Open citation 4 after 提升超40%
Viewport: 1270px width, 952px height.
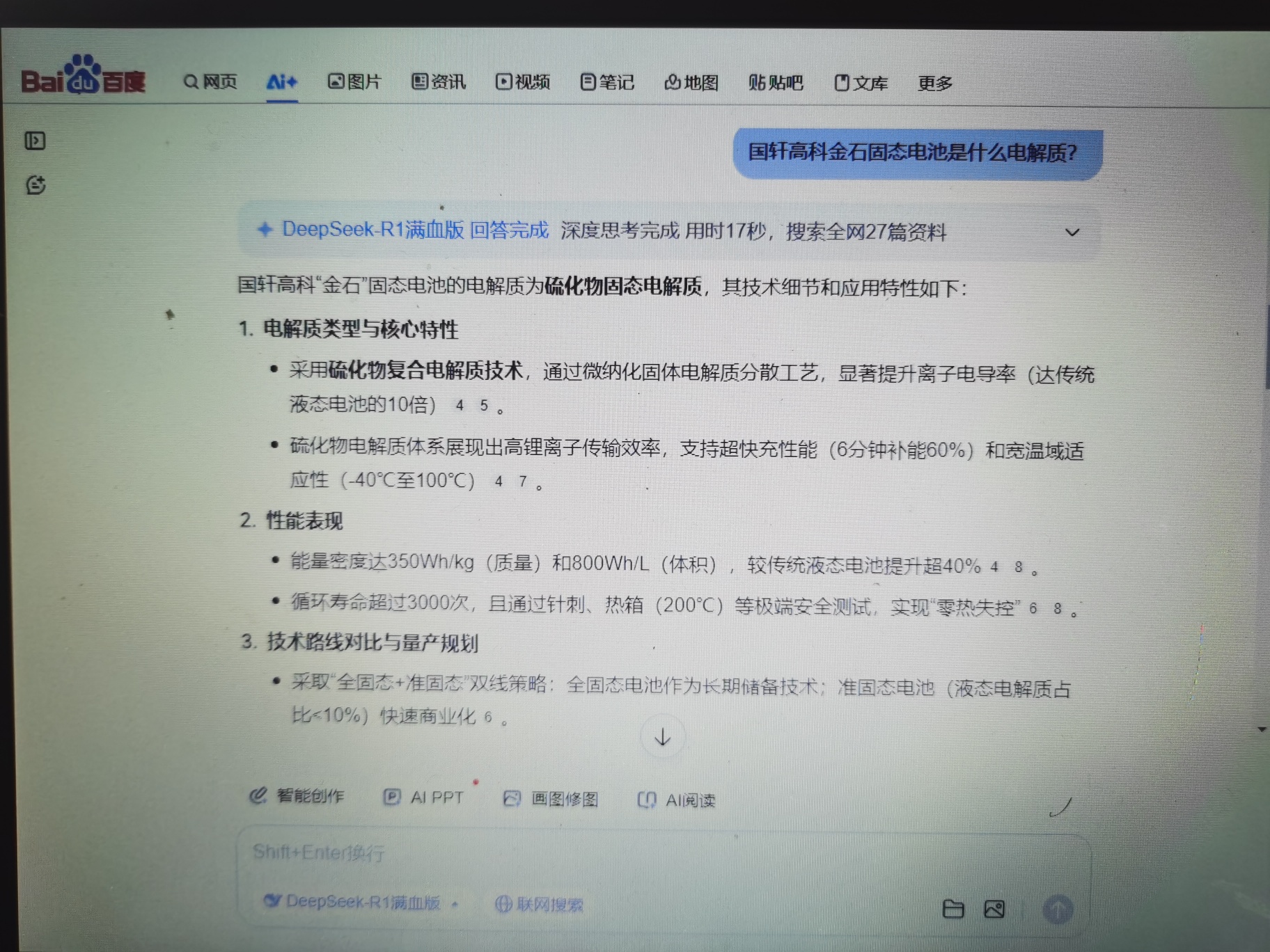coord(994,566)
